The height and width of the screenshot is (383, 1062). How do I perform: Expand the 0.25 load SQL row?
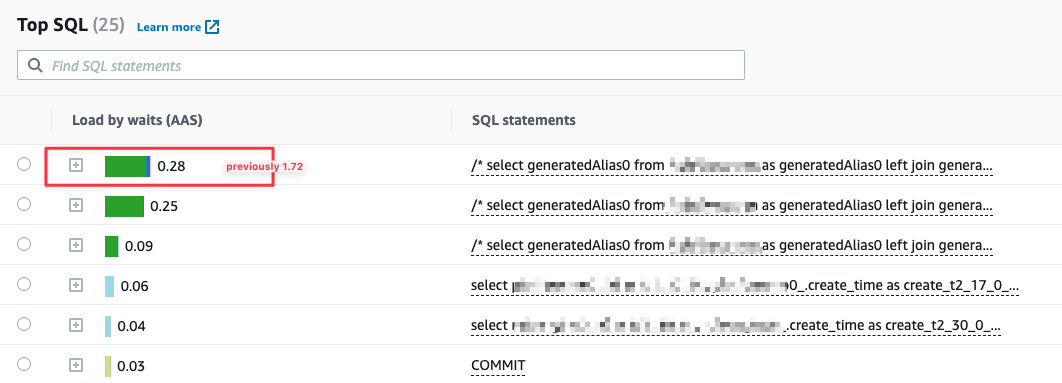pos(77,205)
